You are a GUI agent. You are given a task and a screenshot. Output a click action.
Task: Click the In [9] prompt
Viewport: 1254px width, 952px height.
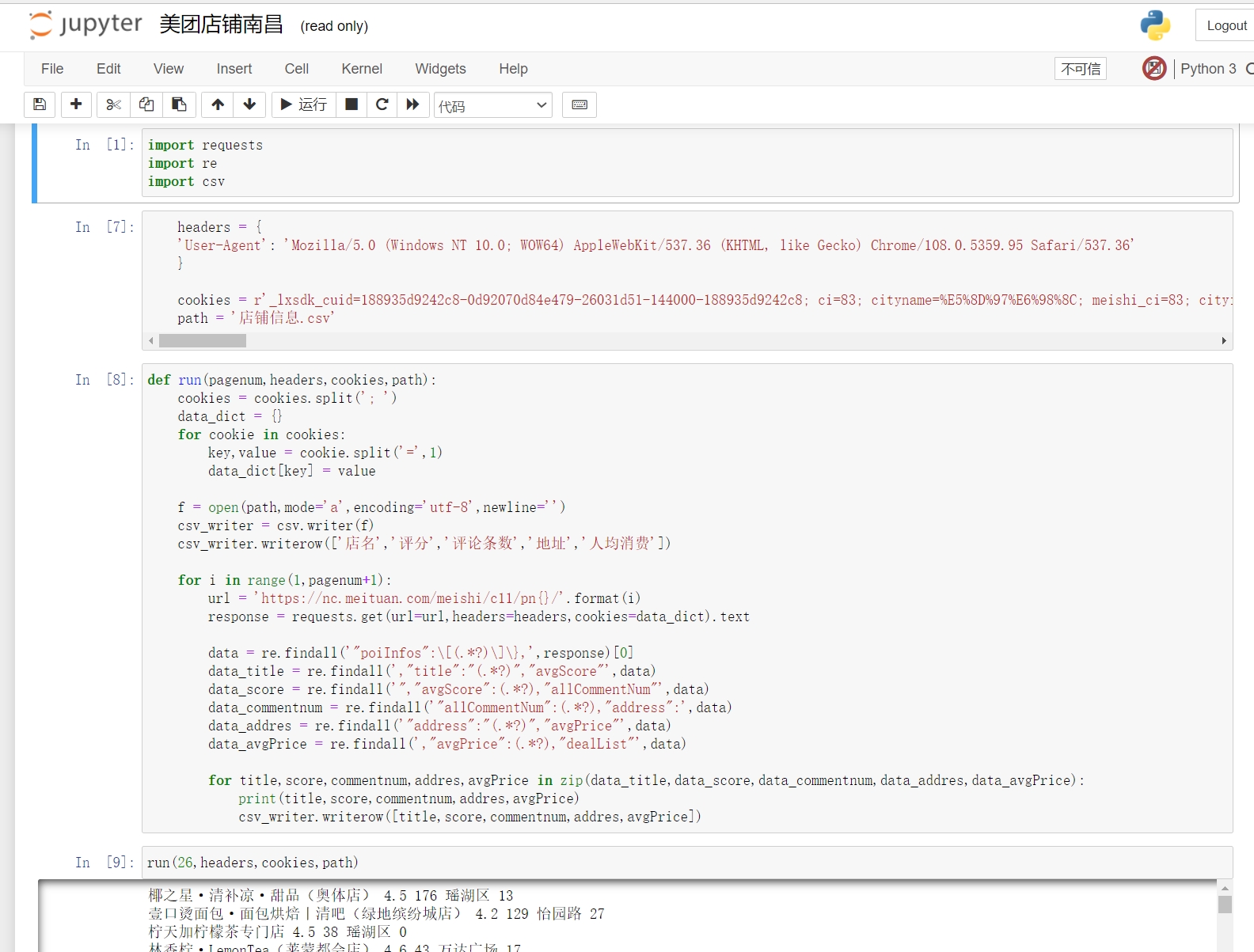(x=104, y=863)
